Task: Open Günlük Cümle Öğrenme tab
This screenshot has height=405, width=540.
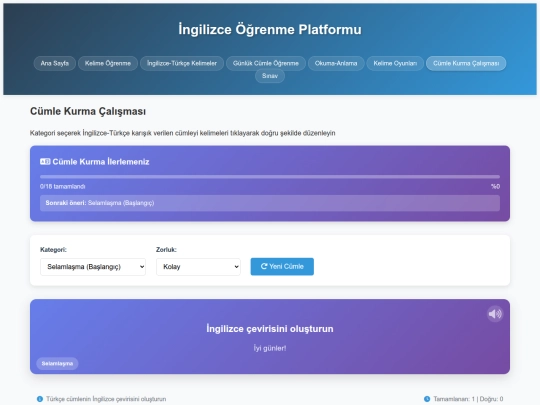Action: (266, 63)
